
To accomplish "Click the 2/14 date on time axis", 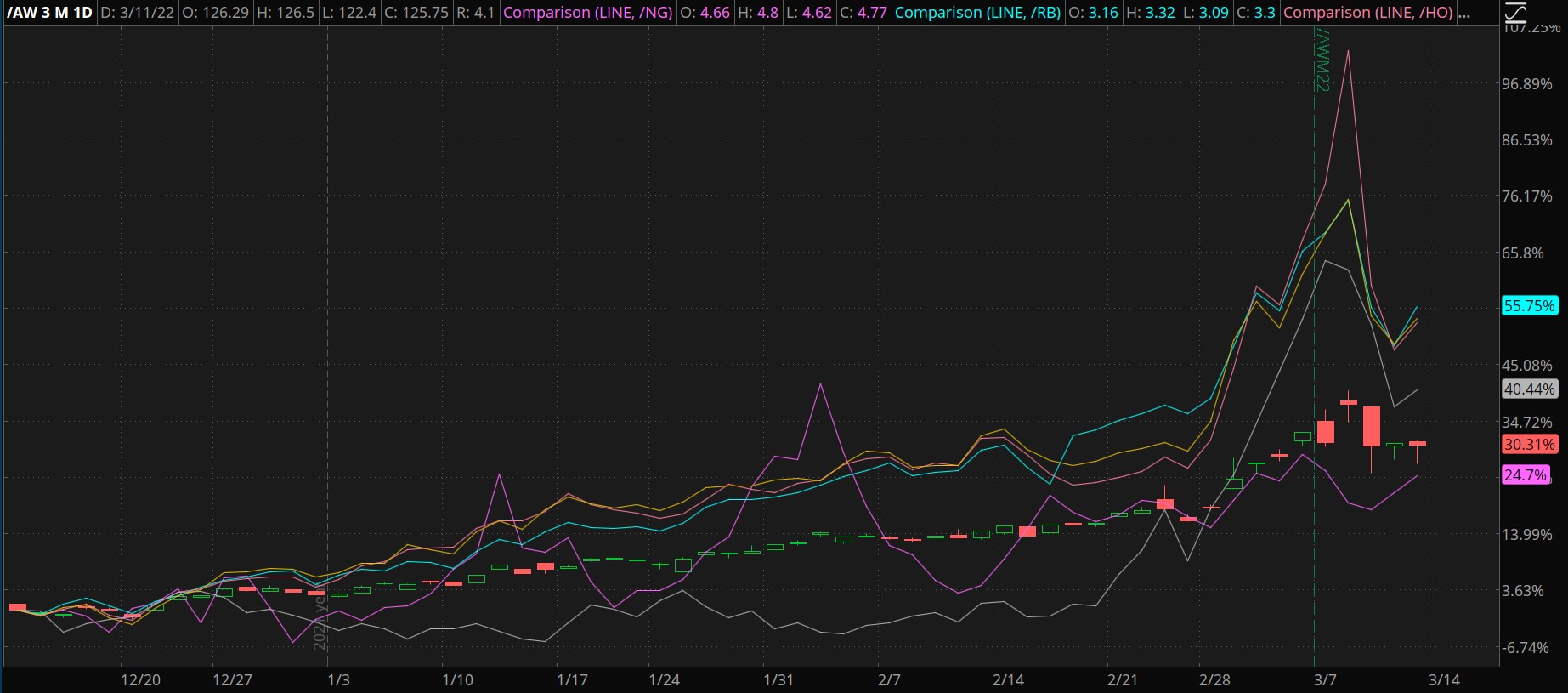I will [x=1008, y=680].
